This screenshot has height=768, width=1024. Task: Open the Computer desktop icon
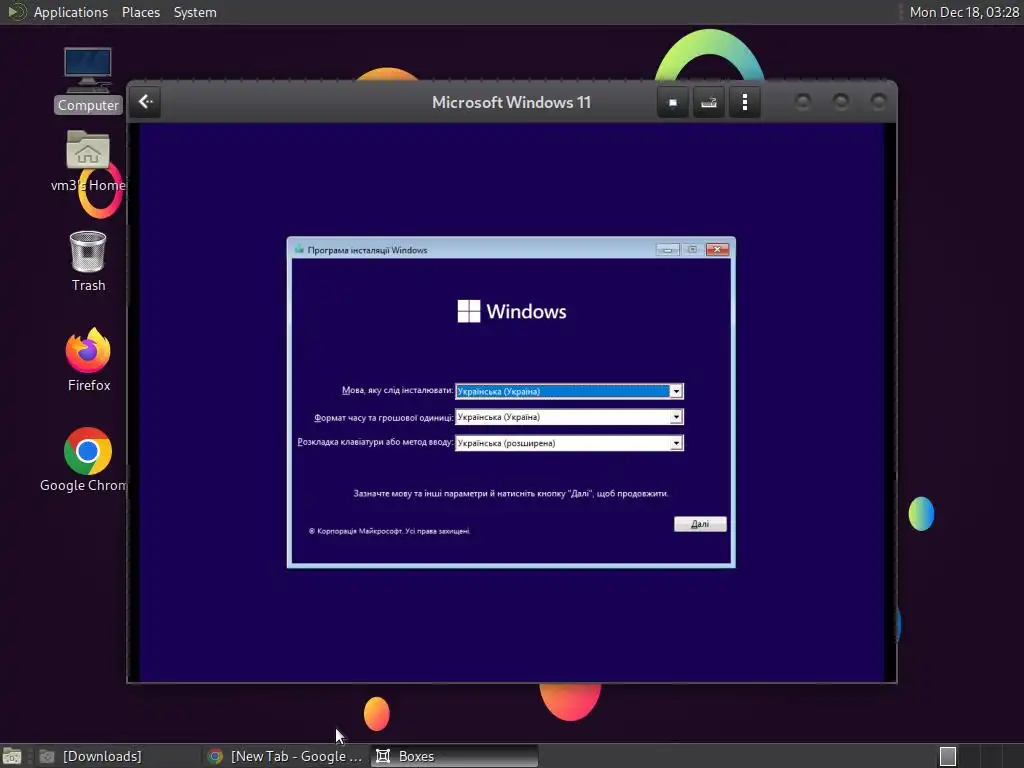click(88, 80)
